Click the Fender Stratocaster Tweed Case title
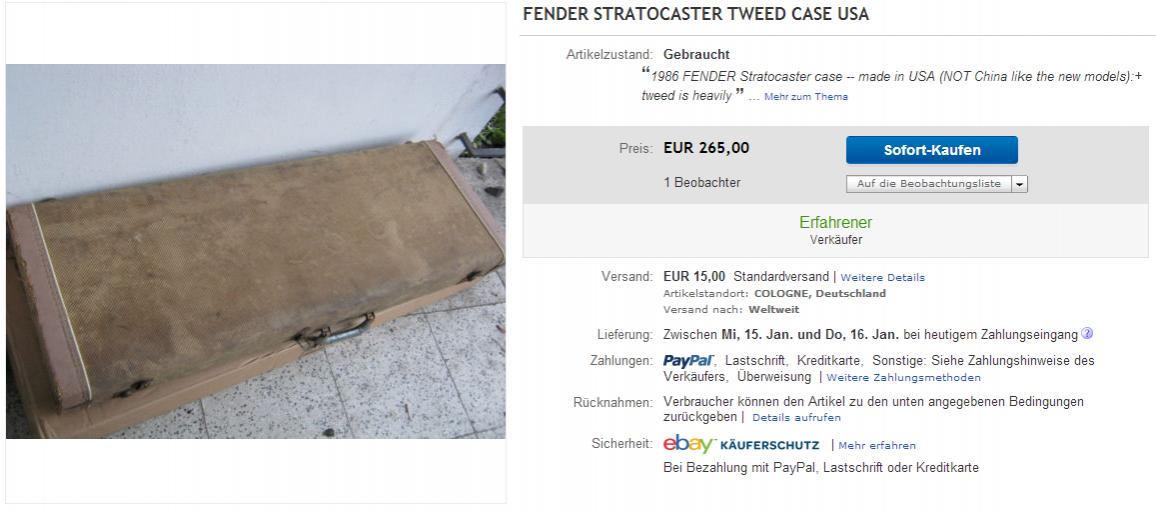Viewport: 1156px width, 513px height. point(695,15)
